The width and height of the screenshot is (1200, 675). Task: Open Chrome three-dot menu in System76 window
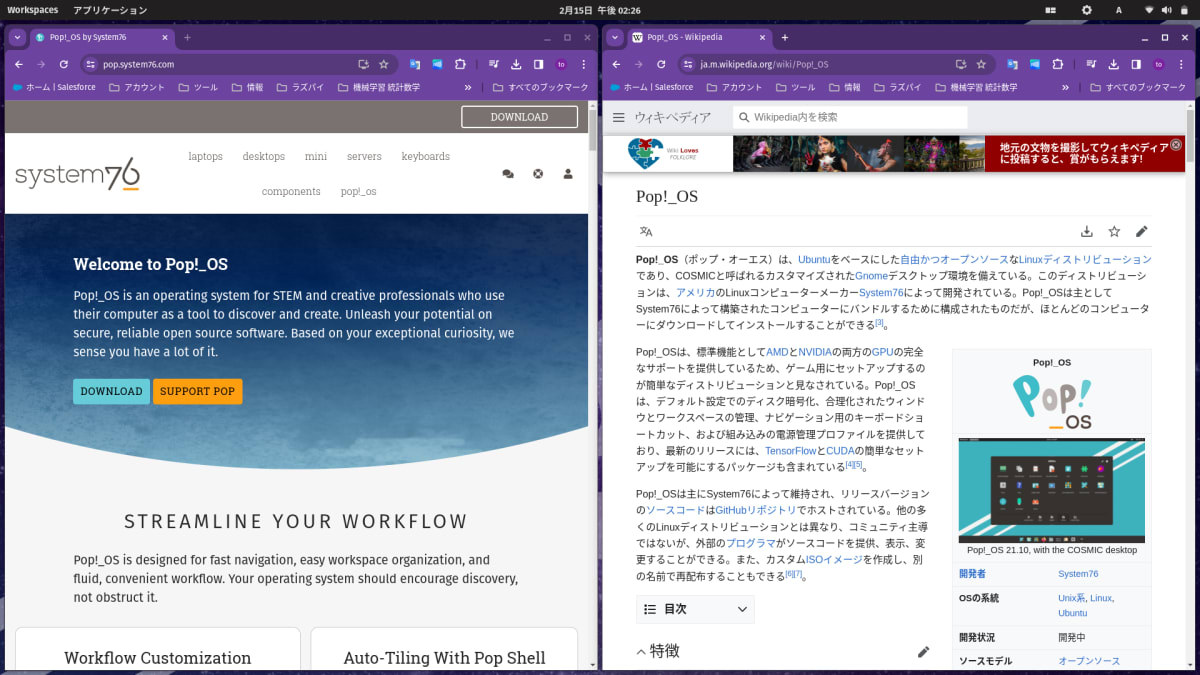[x=582, y=64]
